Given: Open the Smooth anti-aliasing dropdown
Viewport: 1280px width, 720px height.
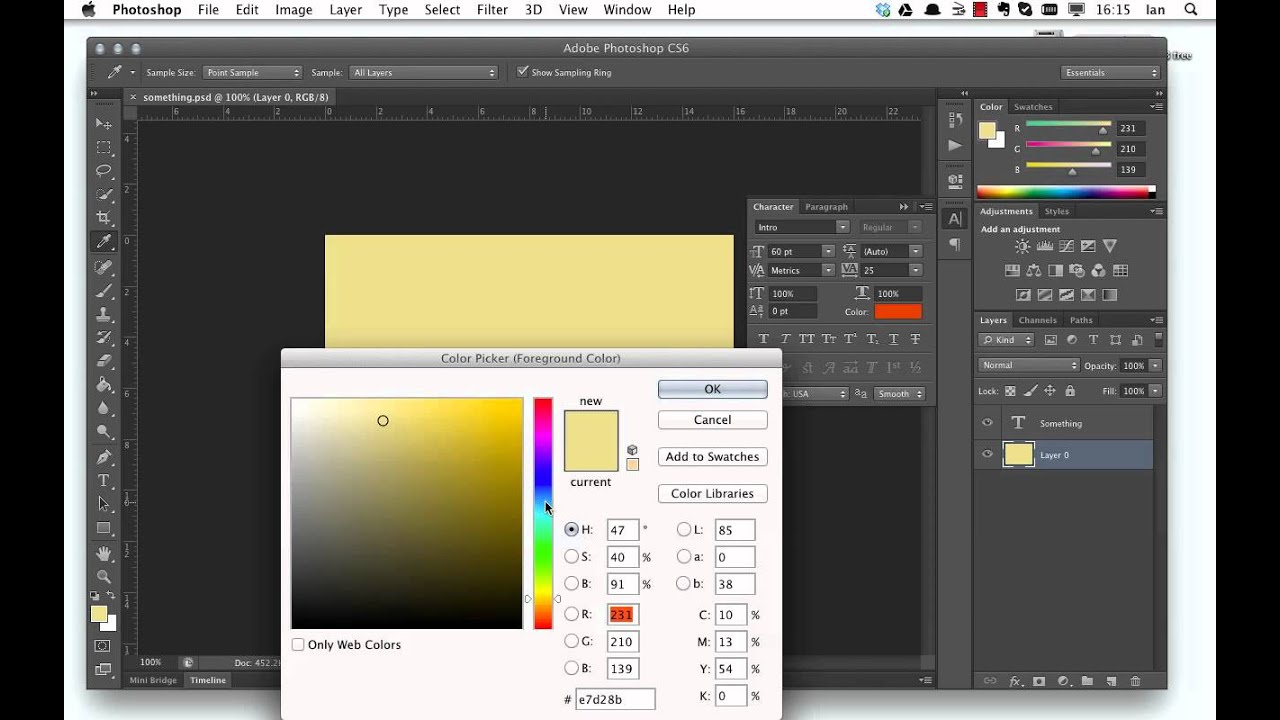Looking at the screenshot, I should 898,393.
